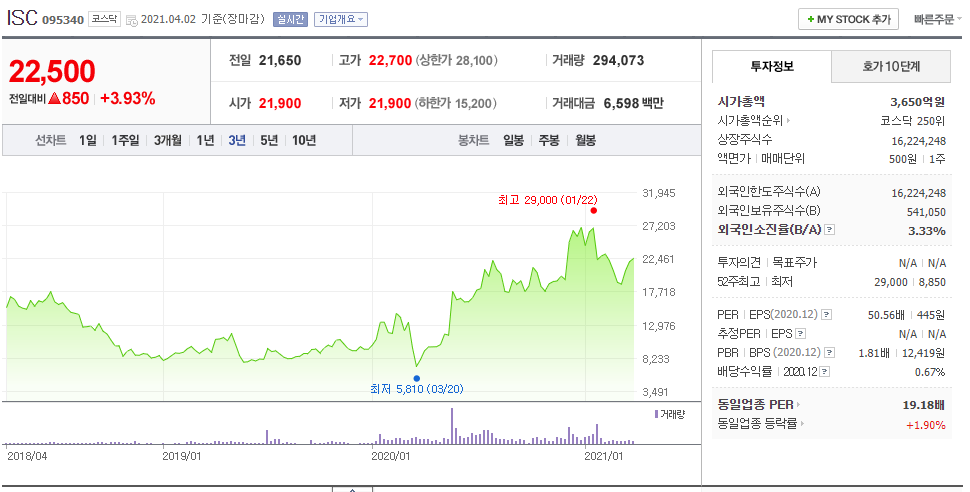Show the 주봉 weekly candle chart
This screenshot has width=970, height=492.
pyautogui.click(x=549, y=140)
